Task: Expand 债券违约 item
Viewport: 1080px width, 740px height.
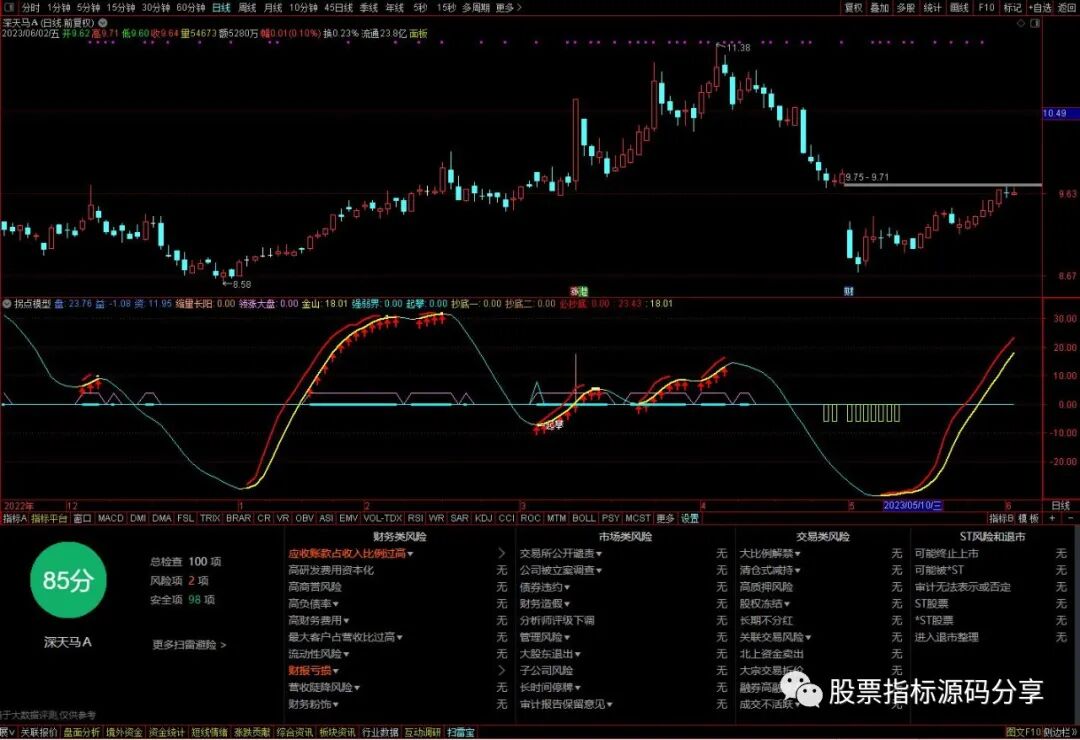Action: coord(545,587)
